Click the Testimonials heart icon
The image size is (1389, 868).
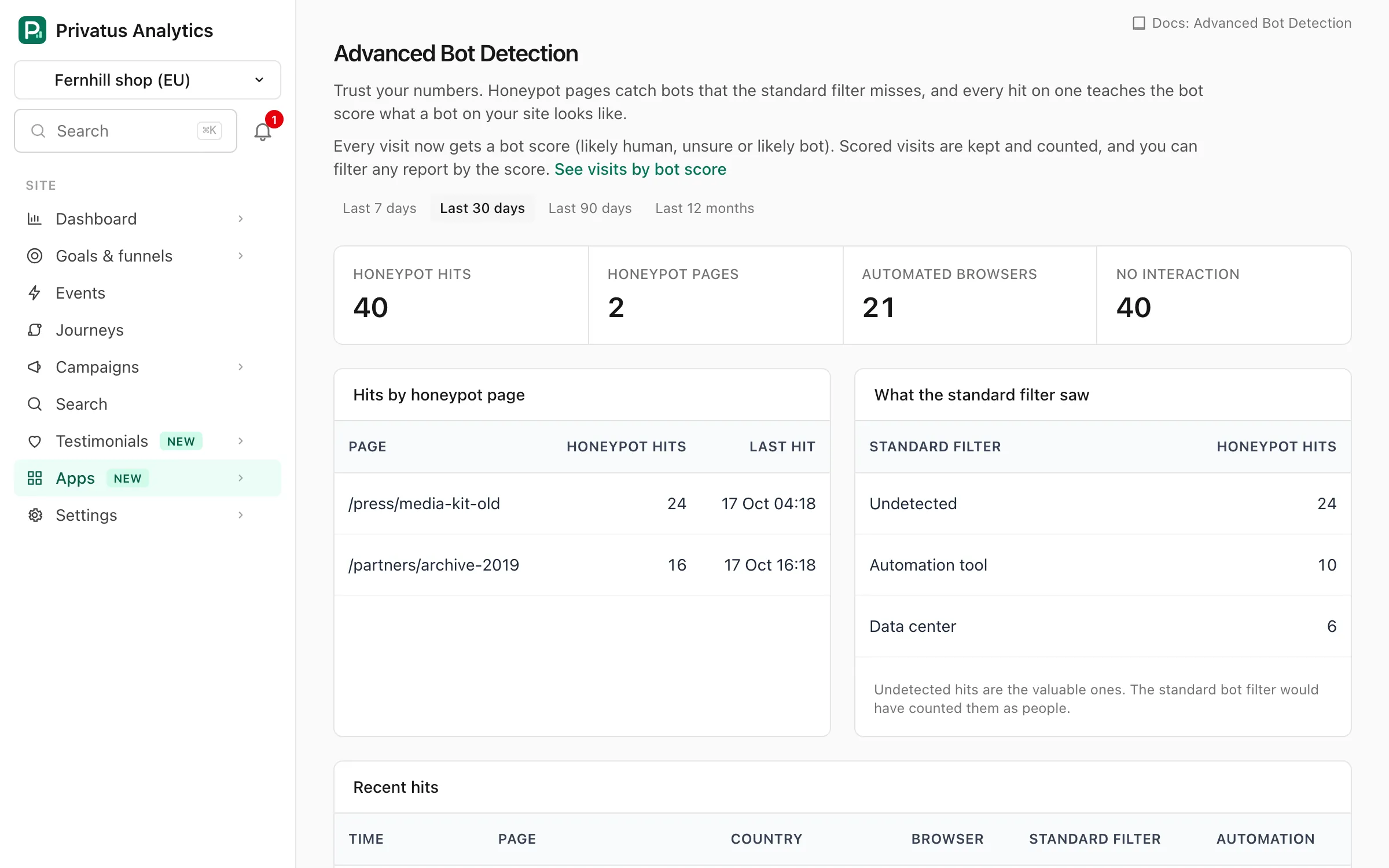[x=35, y=442]
